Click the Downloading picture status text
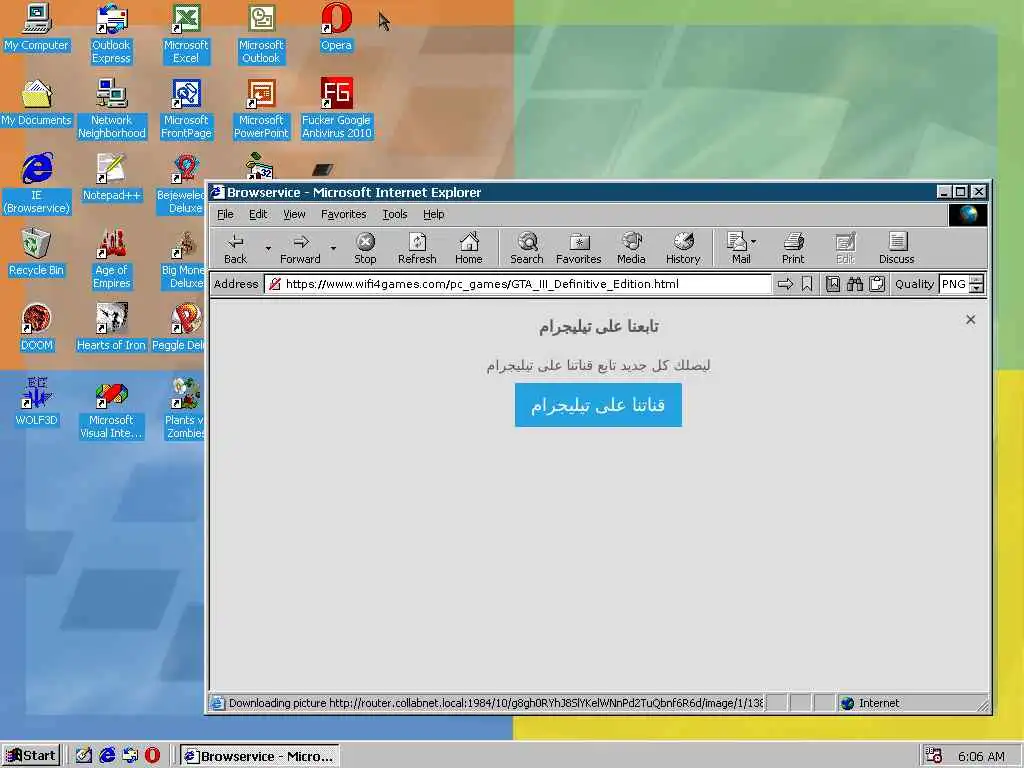This screenshot has width=1024, height=768. (496, 703)
